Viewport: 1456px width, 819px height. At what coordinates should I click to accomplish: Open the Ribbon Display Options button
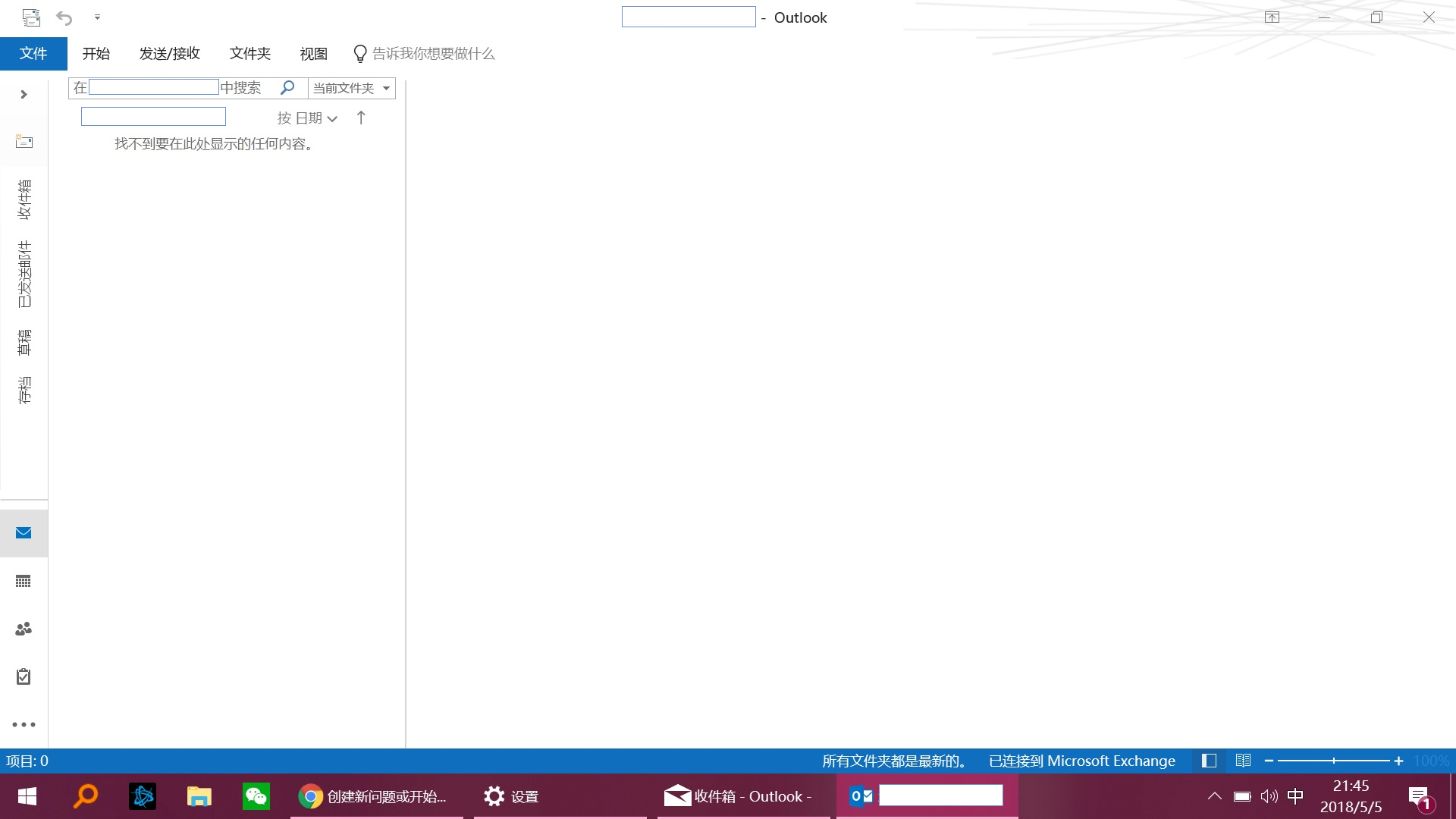[1272, 17]
